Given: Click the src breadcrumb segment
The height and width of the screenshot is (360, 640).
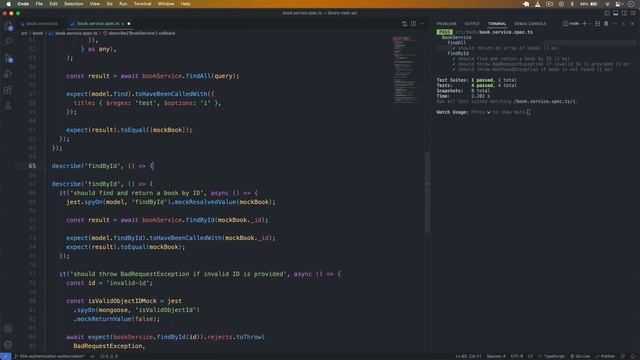Looking at the screenshot, I should point(24,33).
